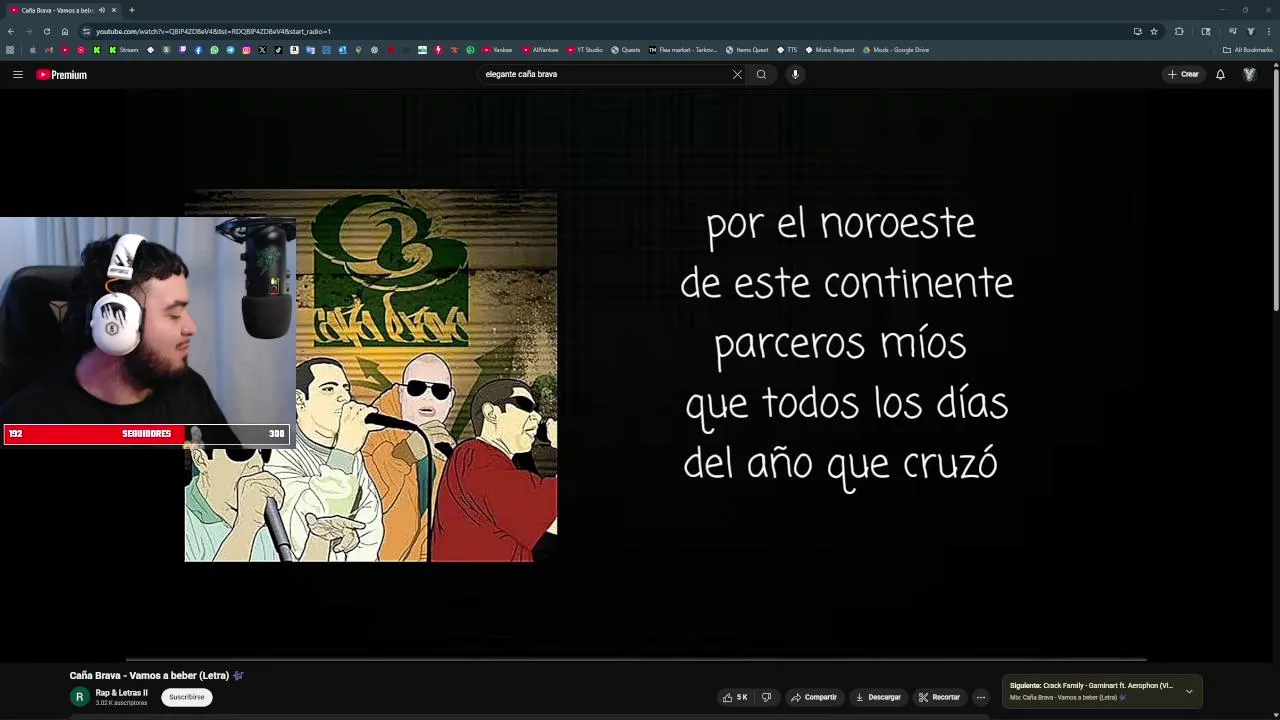Open the media controls icon in toolbar
The width and height of the screenshot is (1280, 720).
1233,31
